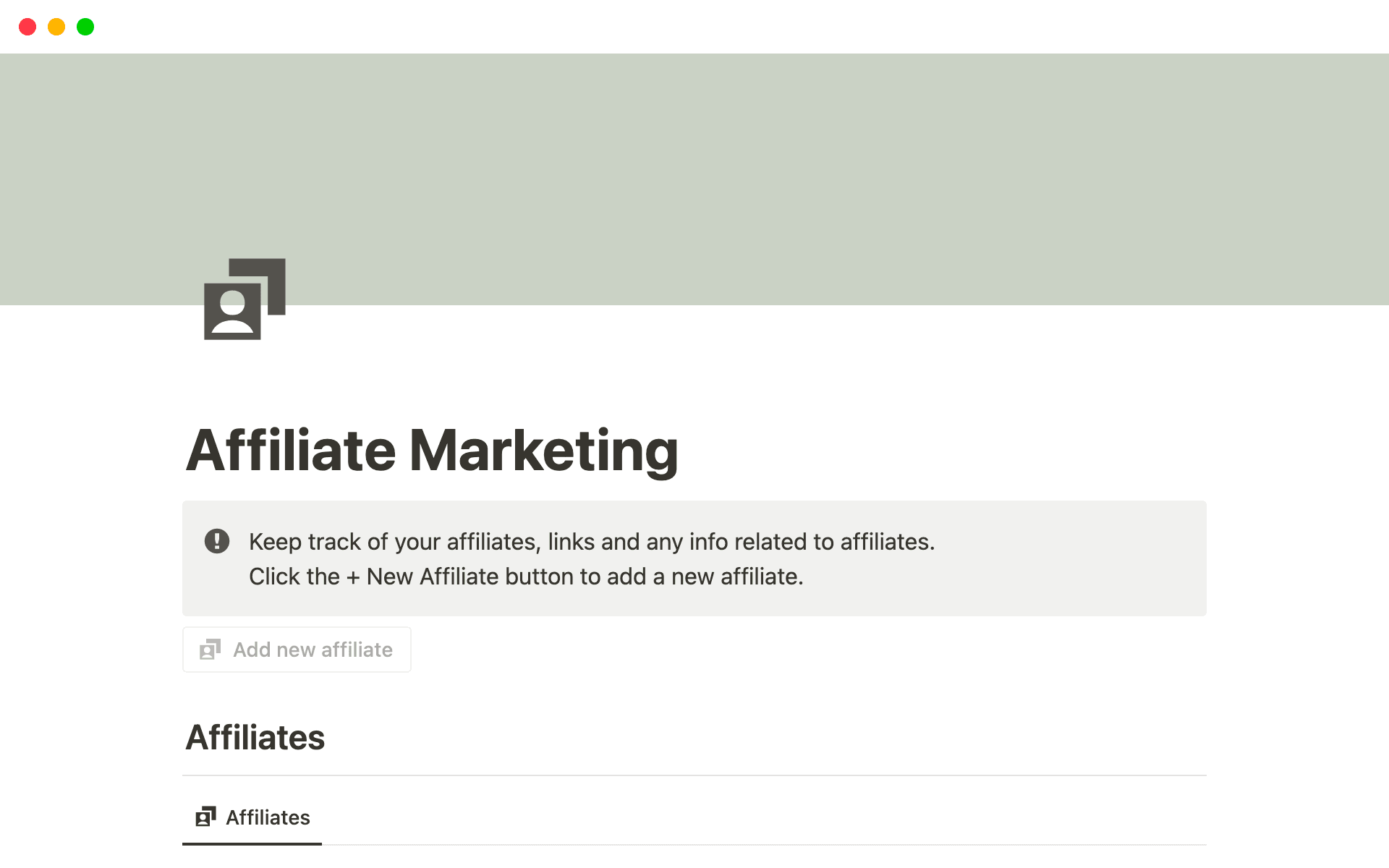
Task: Click the "Keep track of your affiliates" text line
Action: pos(591,542)
